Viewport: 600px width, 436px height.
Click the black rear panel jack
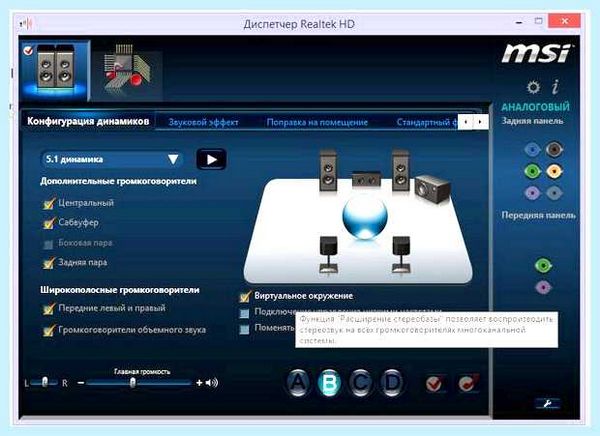tap(554, 149)
